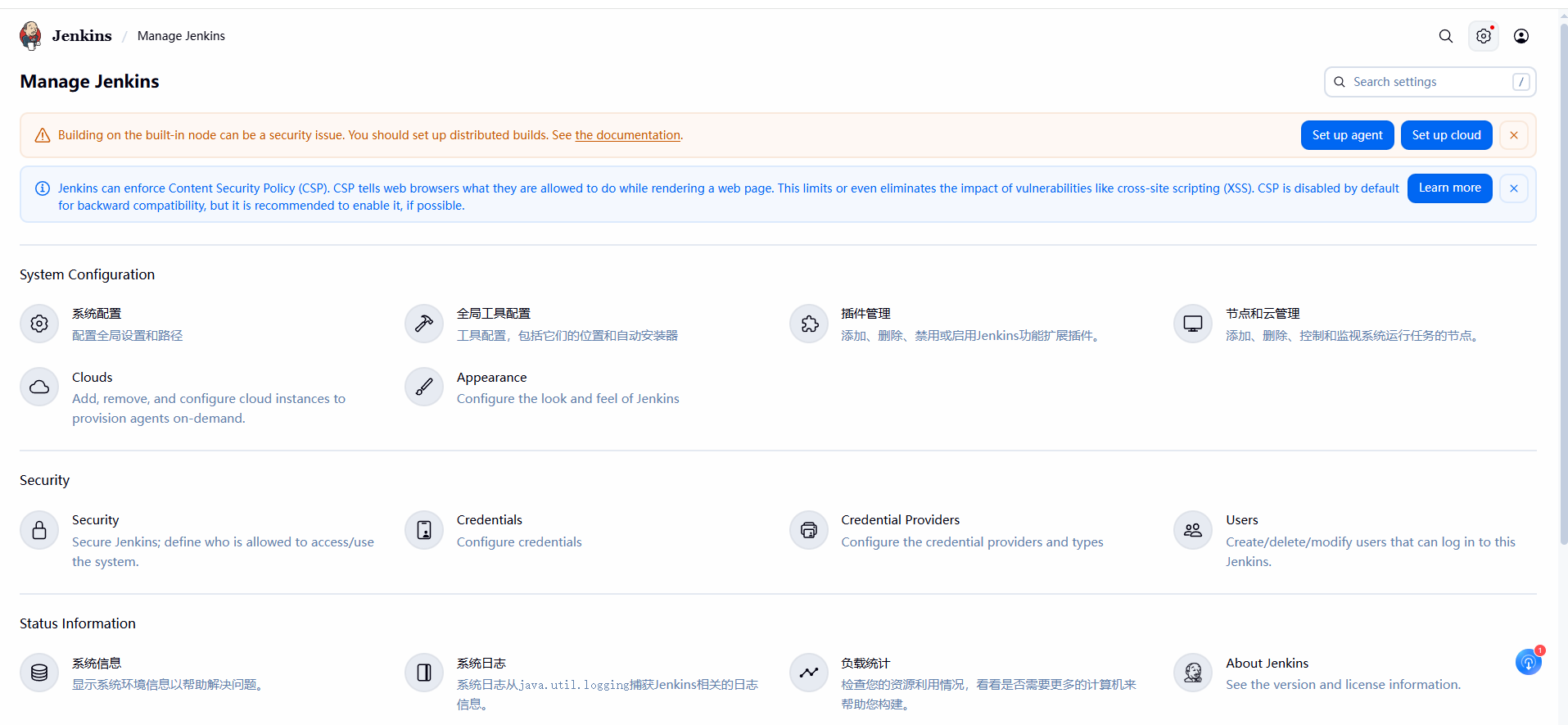The image size is (1568, 725).
Task: Click the info circle icon in CSP banner
Action: click(x=43, y=188)
